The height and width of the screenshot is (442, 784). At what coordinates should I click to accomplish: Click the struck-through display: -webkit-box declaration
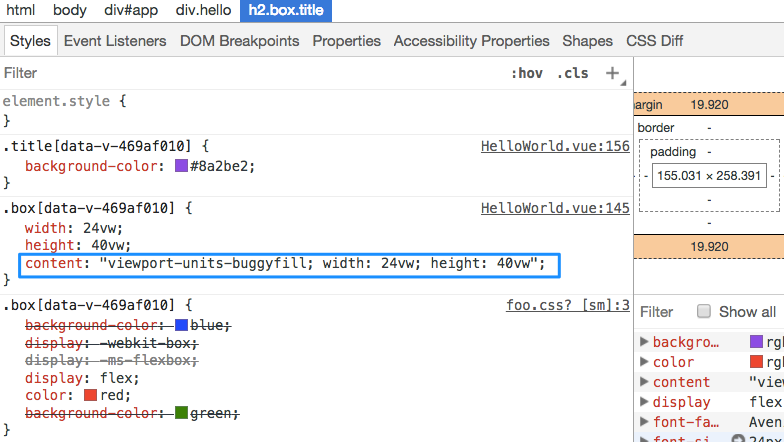(112, 343)
